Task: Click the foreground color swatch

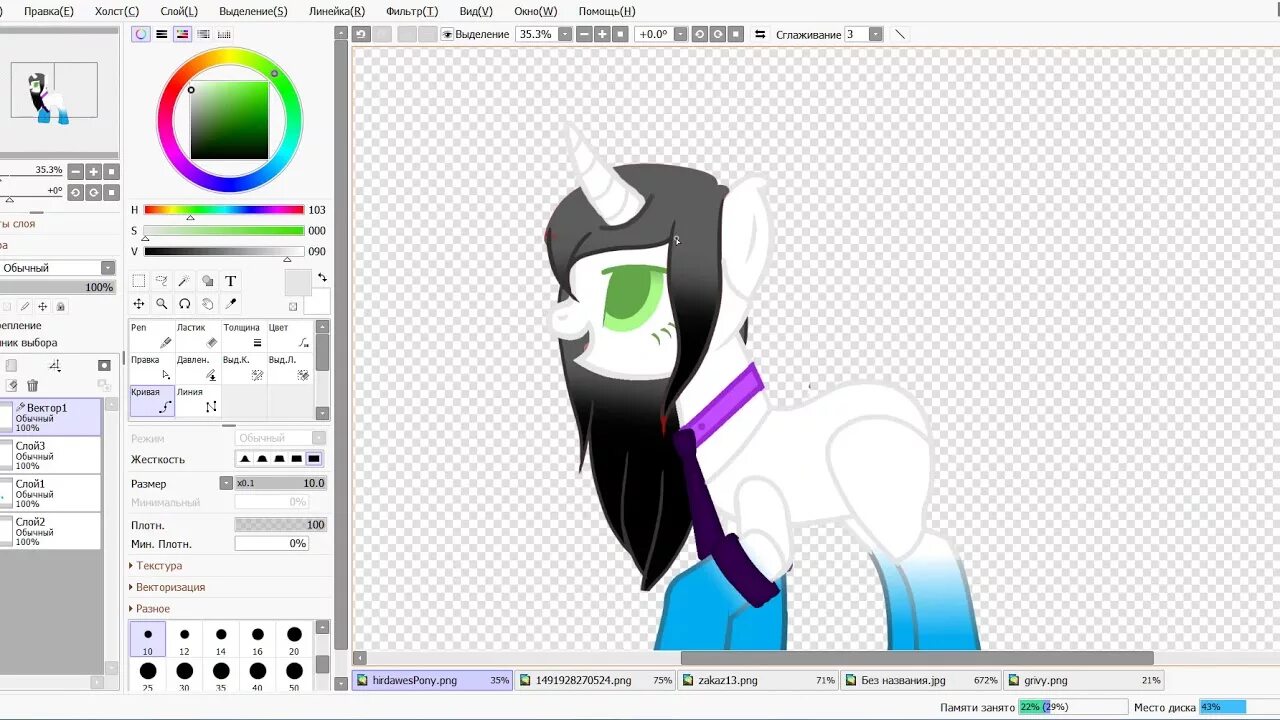Action: point(297,282)
